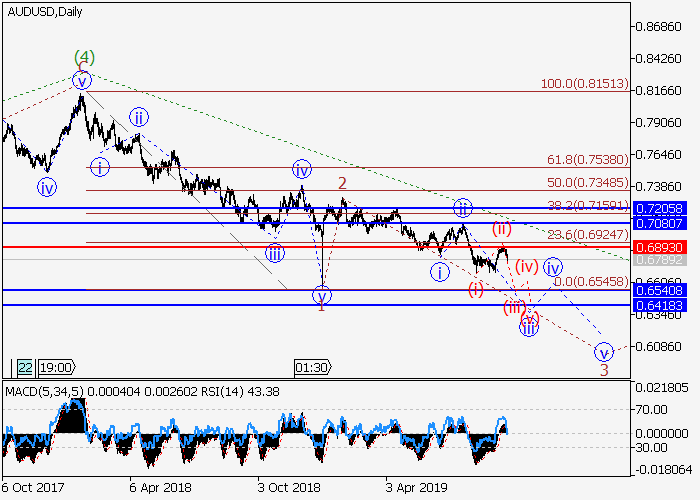Click the green (4) wave label
700x500 pixels.
pyautogui.click(x=83, y=58)
